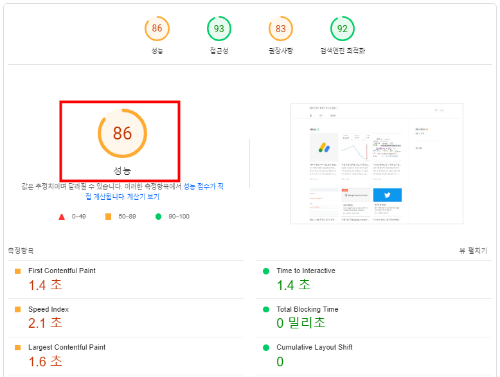Click the '측정항목' section heading

[x=21, y=251]
